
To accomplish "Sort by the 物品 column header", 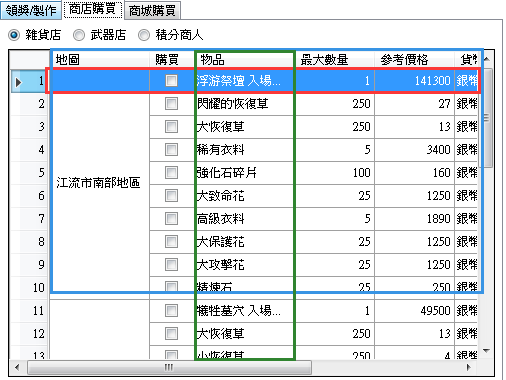I will (244, 60).
